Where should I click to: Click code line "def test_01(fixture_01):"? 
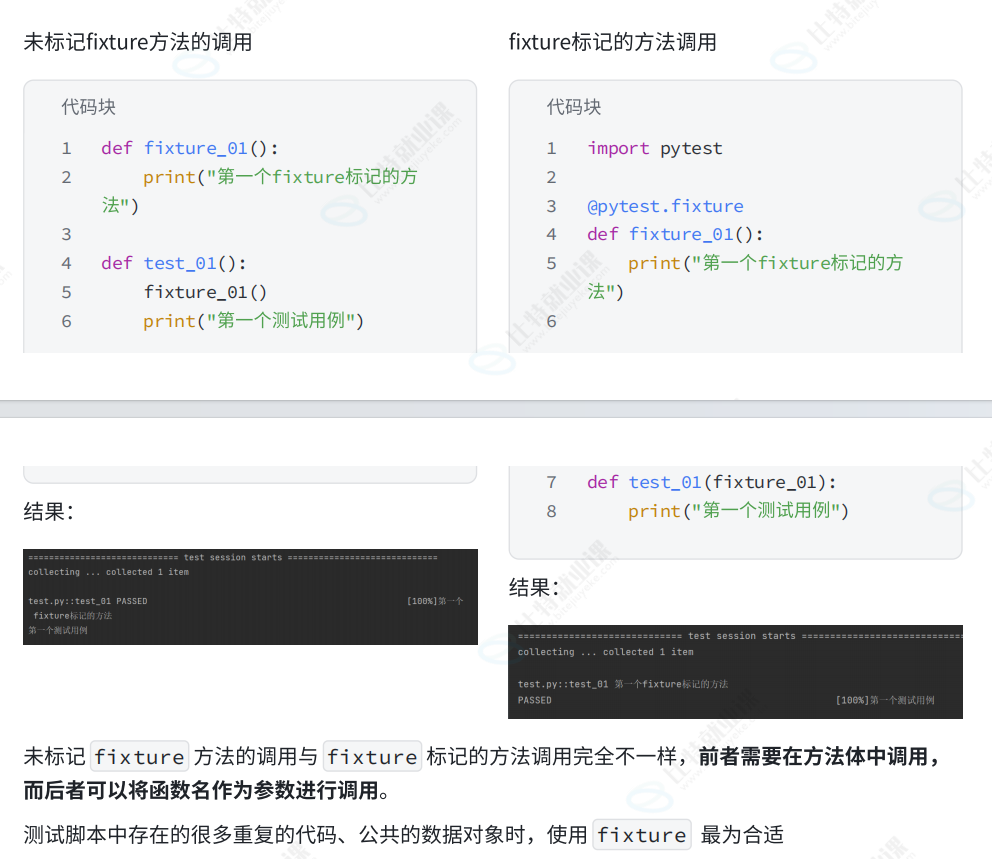tap(712, 483)
